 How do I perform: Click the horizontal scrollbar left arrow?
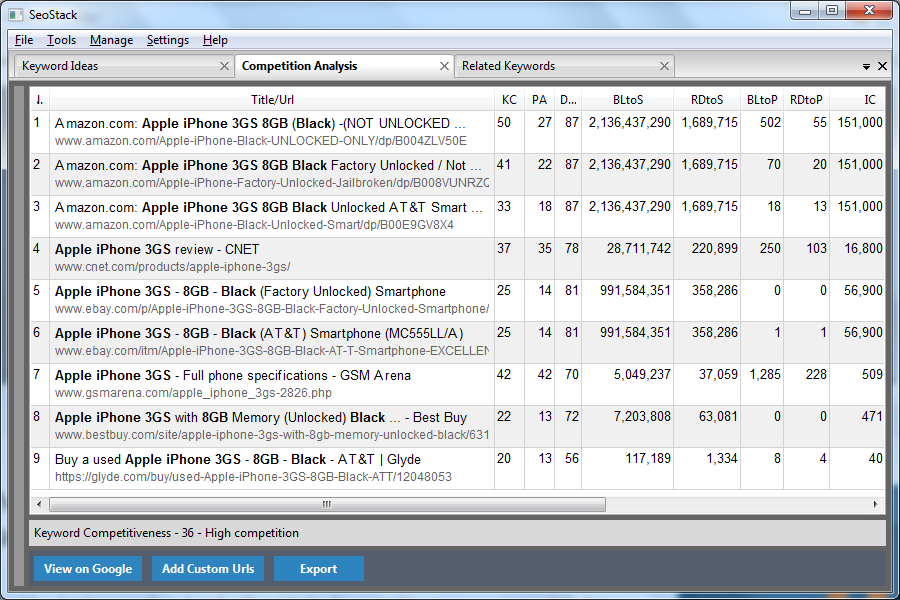39,505
